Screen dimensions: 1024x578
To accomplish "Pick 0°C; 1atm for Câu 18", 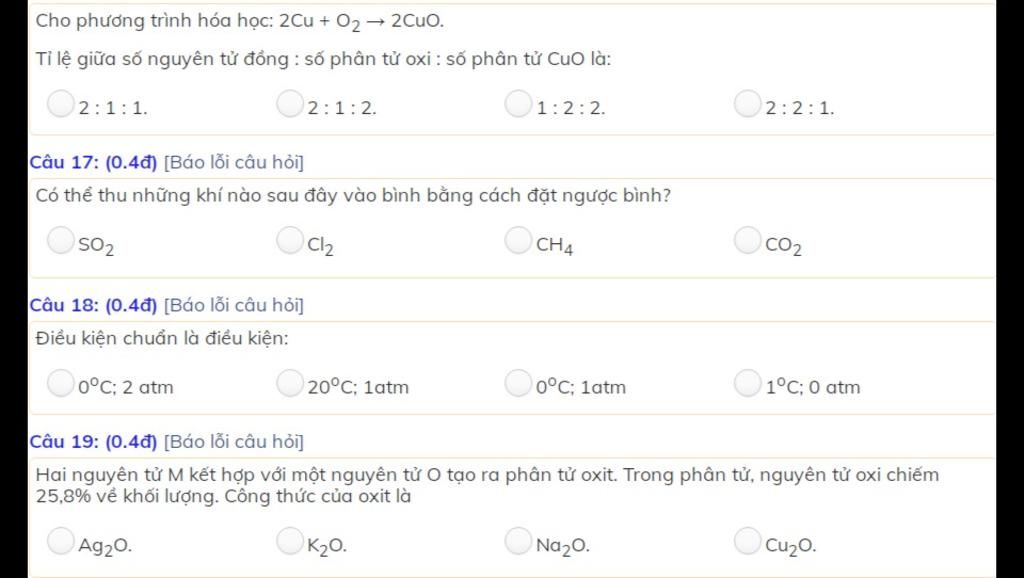I will point(518,383).
